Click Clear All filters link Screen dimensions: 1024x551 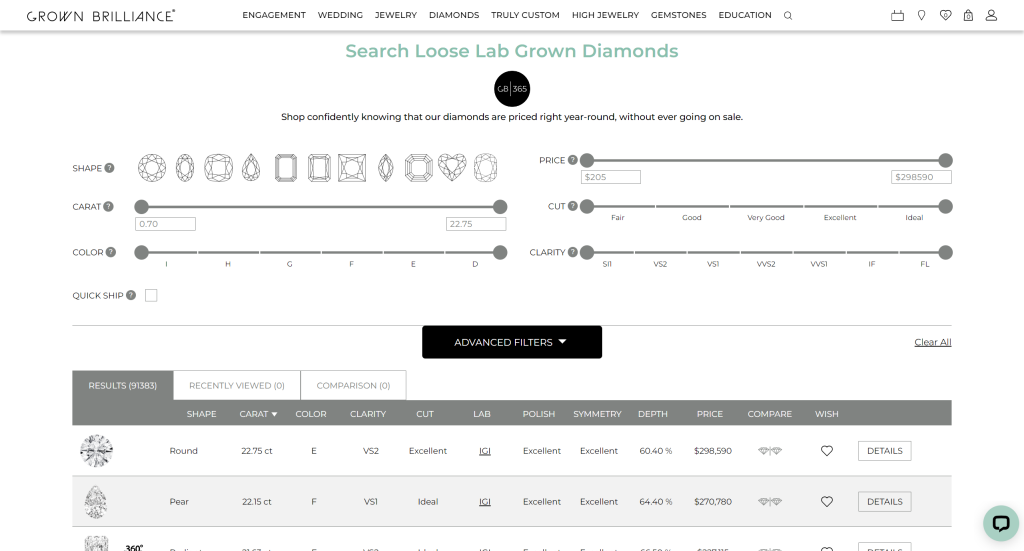(933, 342)
